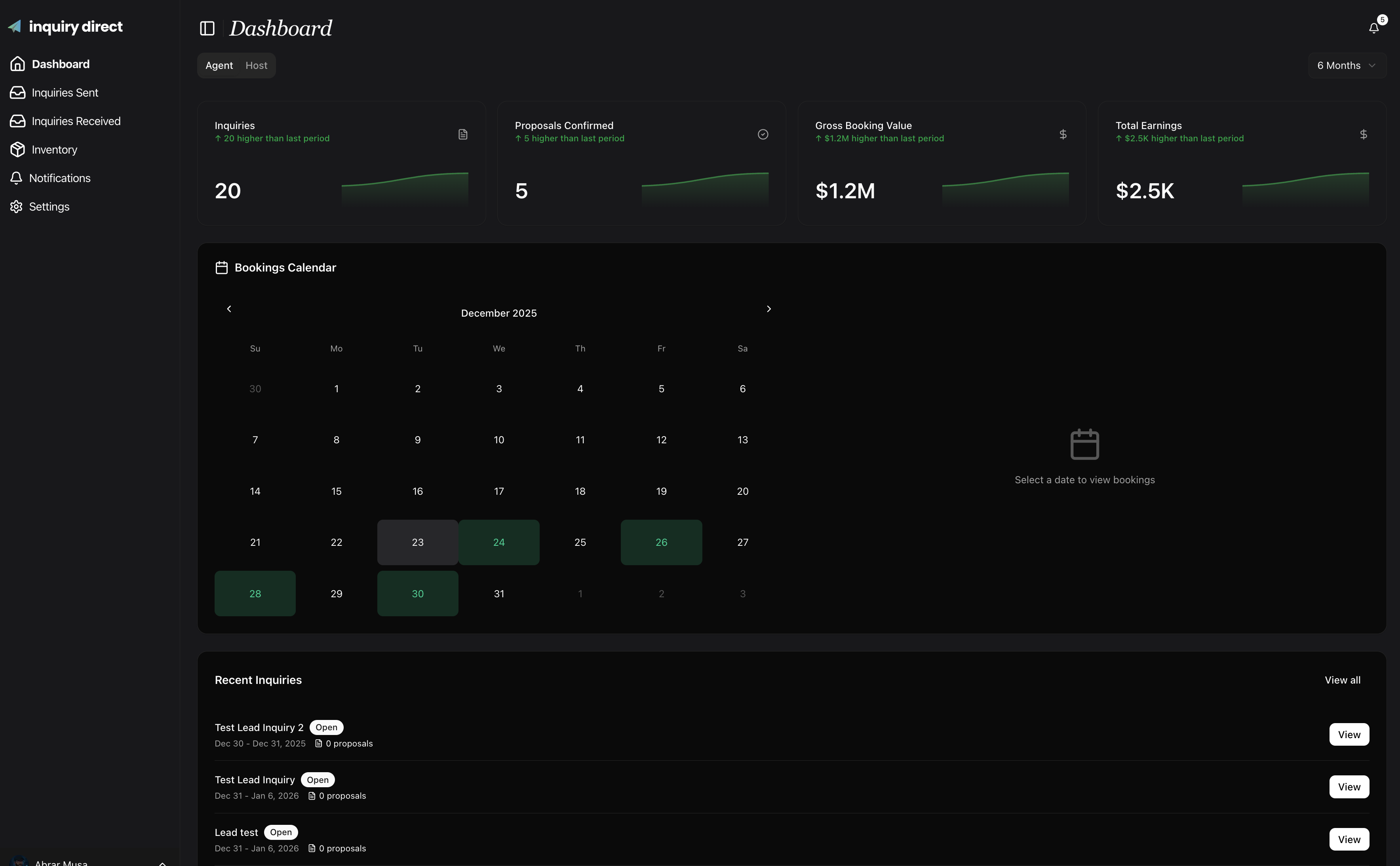Go to Inquiries Received page
The width and height of the screenshot is (1400, 866).
[76, 122]
